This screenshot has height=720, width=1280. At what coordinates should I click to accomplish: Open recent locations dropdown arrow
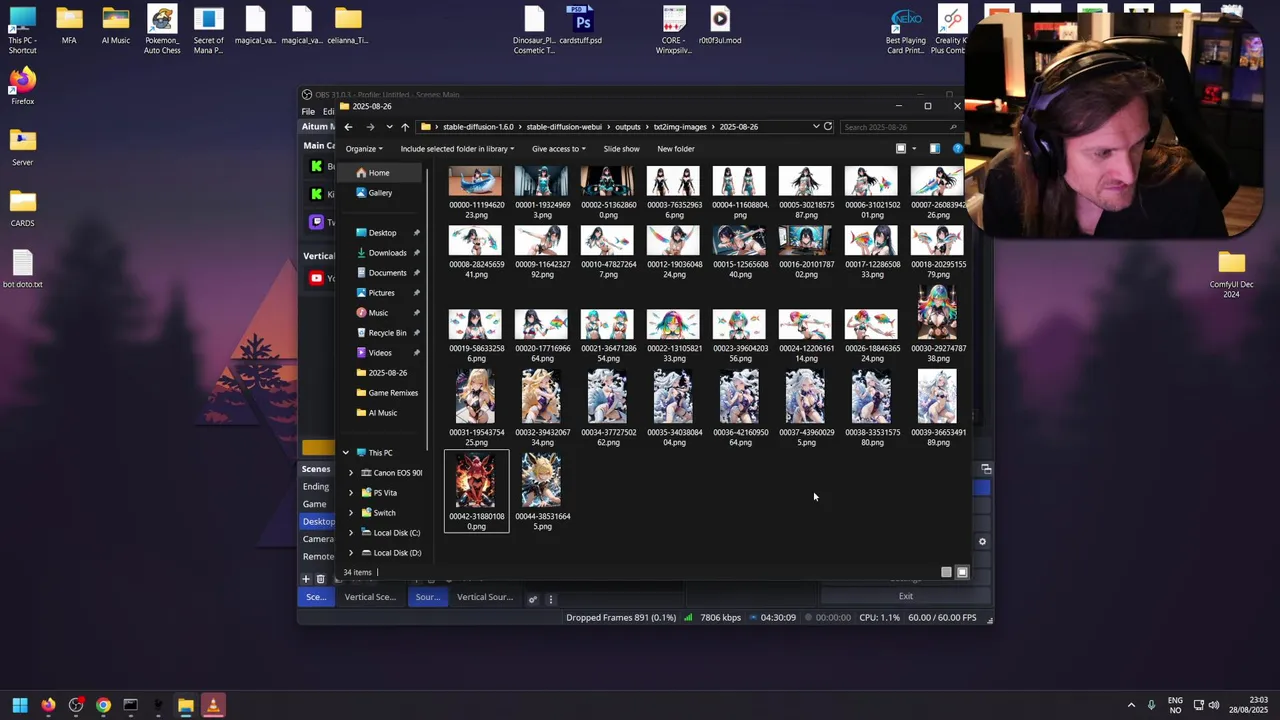tap(389, 127)
